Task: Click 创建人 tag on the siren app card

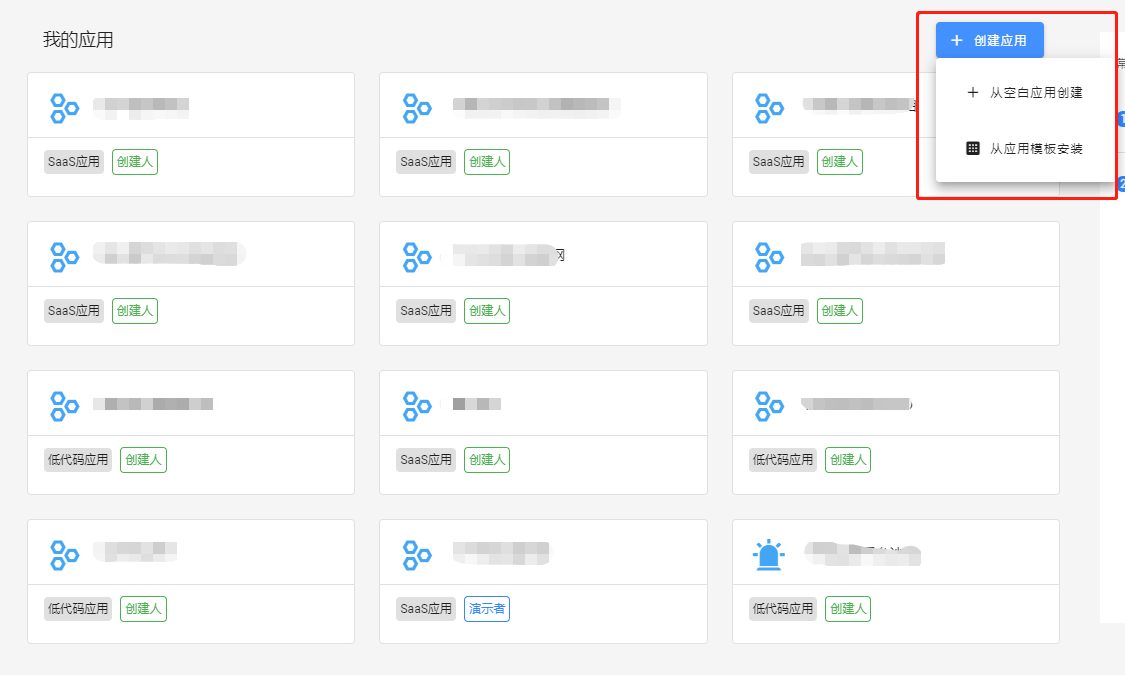Action: tap(846, 608)
